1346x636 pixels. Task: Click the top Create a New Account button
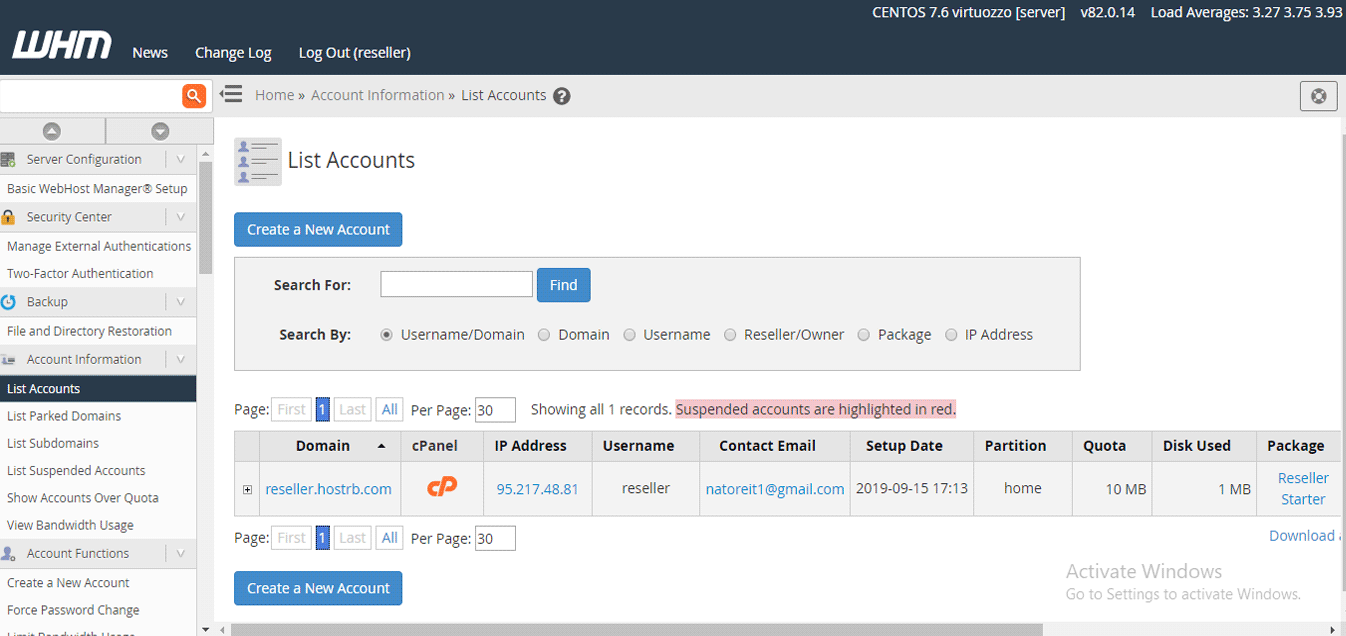tap(318, 229)
